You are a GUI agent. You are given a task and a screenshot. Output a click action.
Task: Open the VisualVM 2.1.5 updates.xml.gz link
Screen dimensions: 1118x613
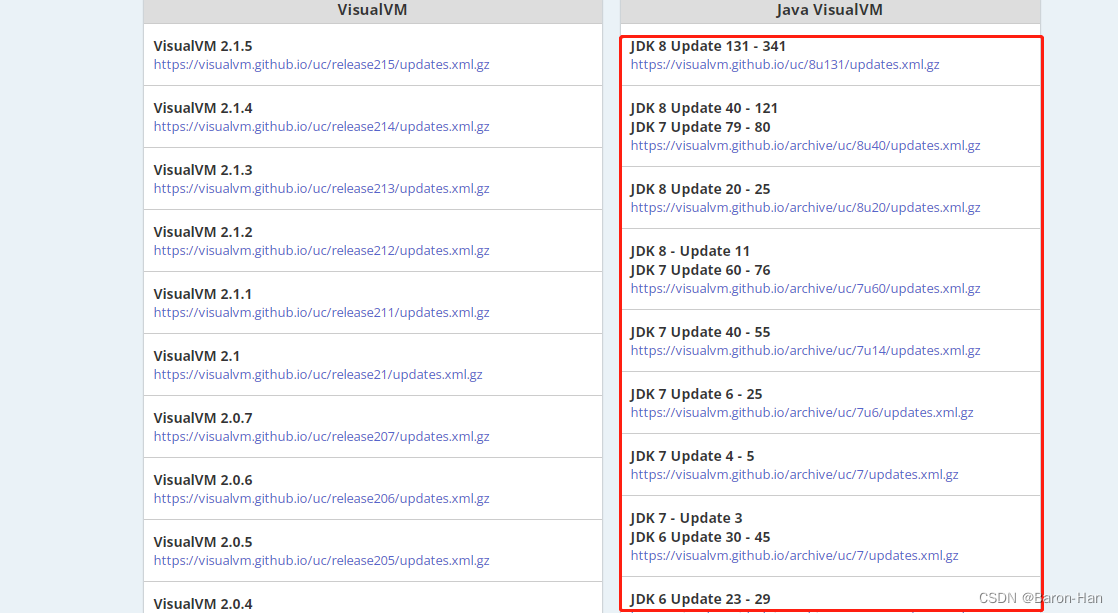(x=321, y=64)
